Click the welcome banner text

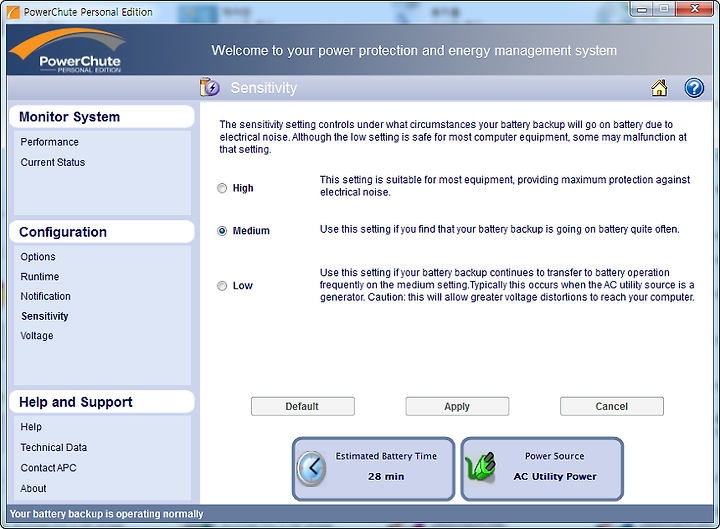[414, 50]
